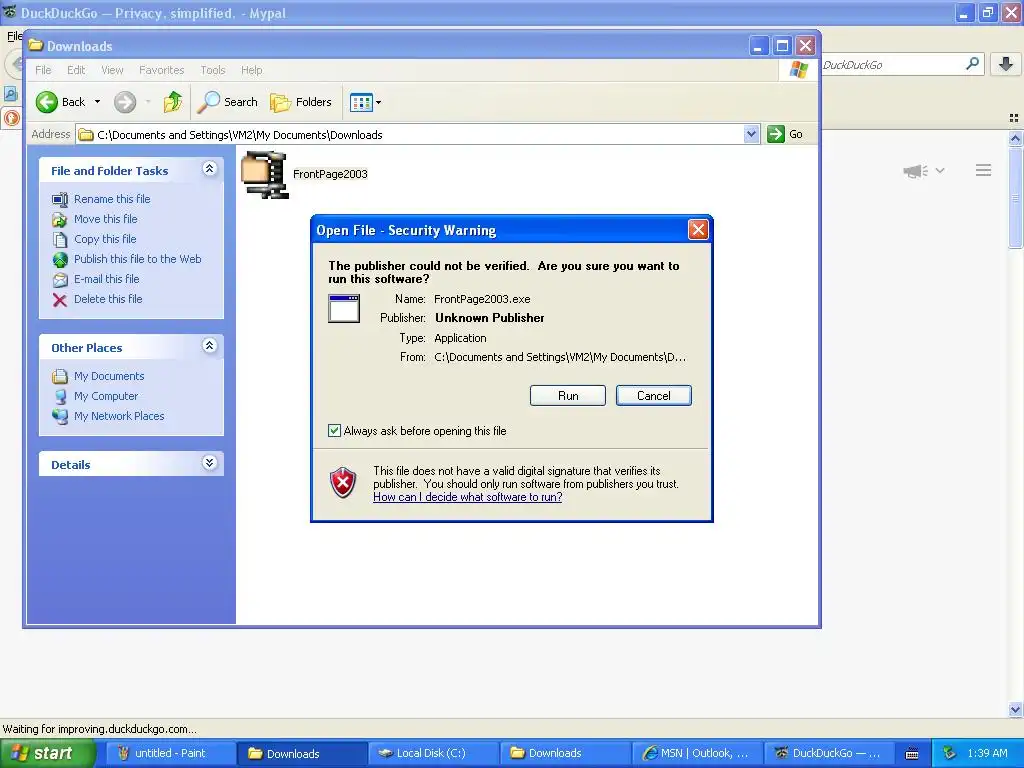Click the FrontPage2003 file name label
Screen dimensions: 1024x768
330,174
